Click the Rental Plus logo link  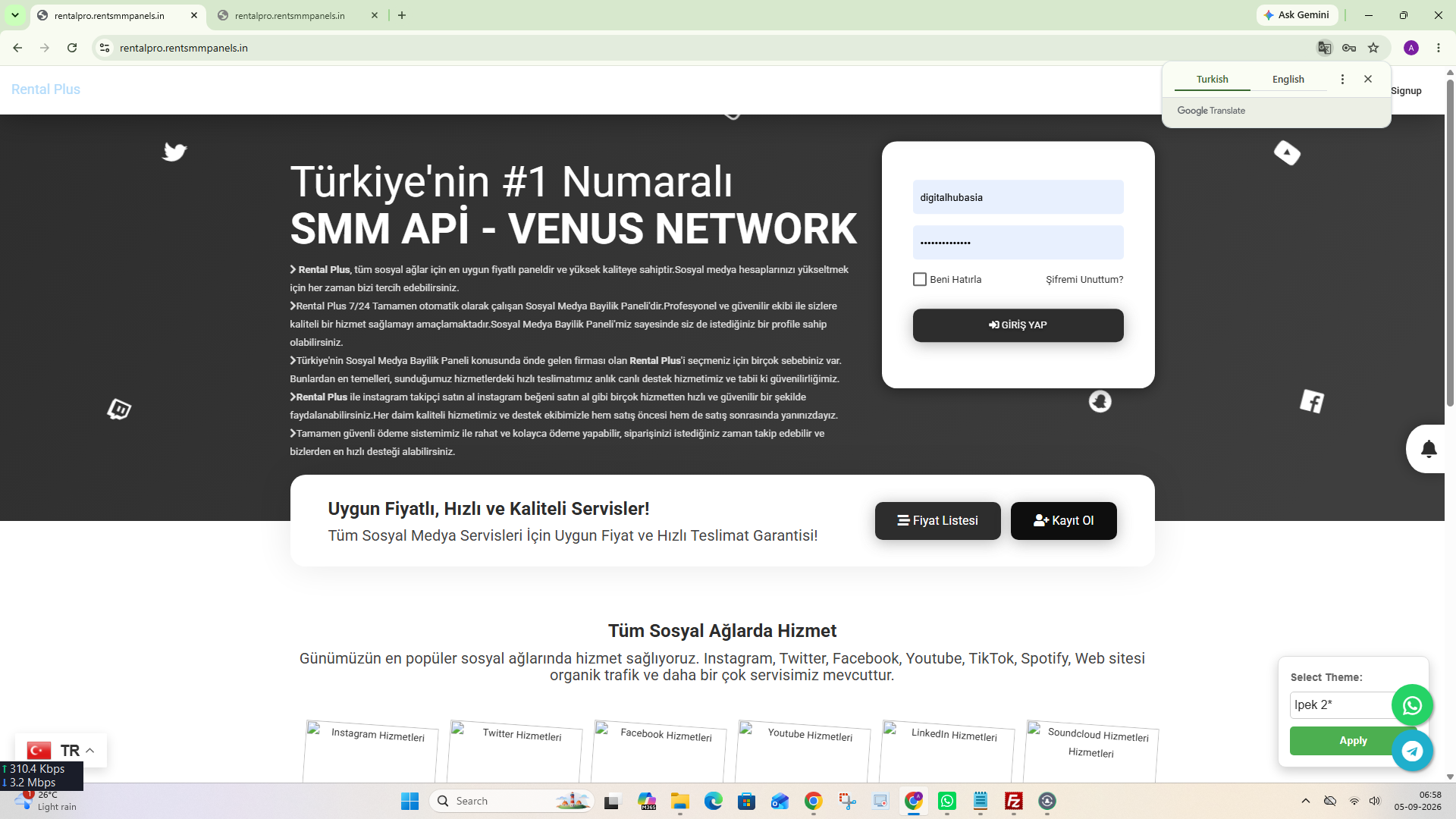click(45, 89)
